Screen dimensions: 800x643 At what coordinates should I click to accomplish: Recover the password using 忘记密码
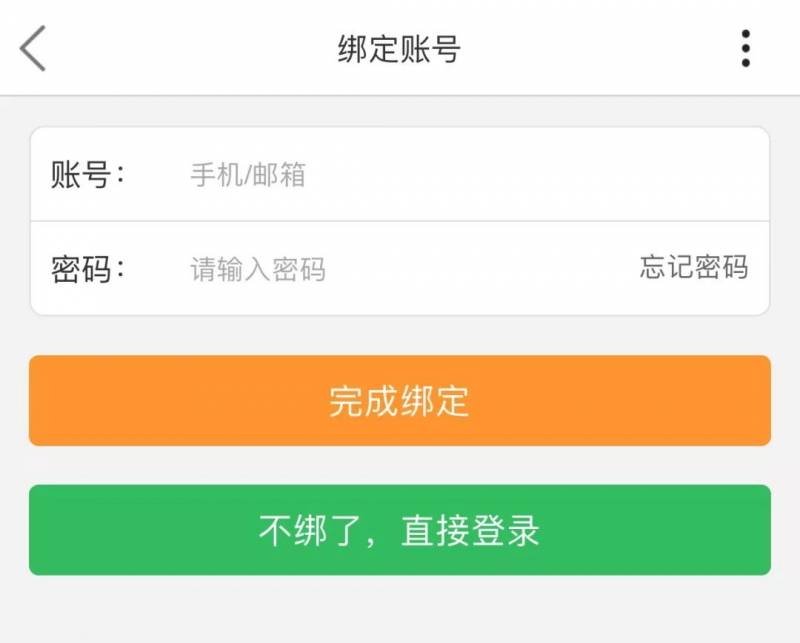point(693,267)
